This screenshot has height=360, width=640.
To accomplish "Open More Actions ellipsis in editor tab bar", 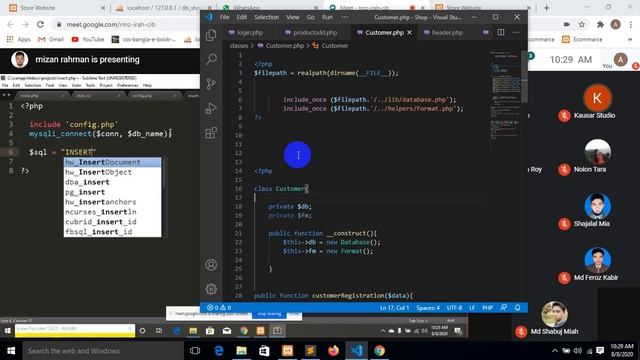I will pyautogui.click(x=516, y=32).
